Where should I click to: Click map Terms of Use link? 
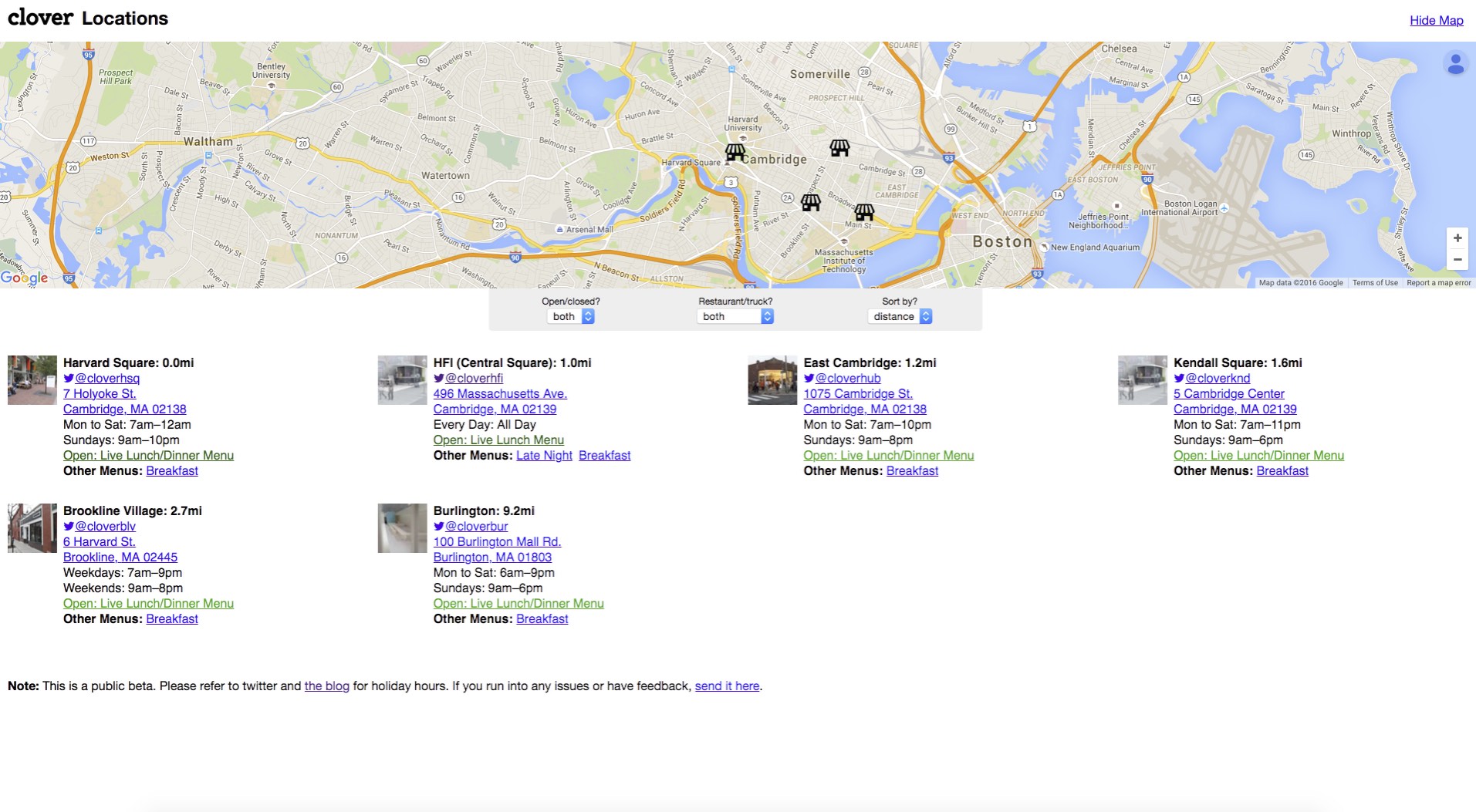point(1375,283)
